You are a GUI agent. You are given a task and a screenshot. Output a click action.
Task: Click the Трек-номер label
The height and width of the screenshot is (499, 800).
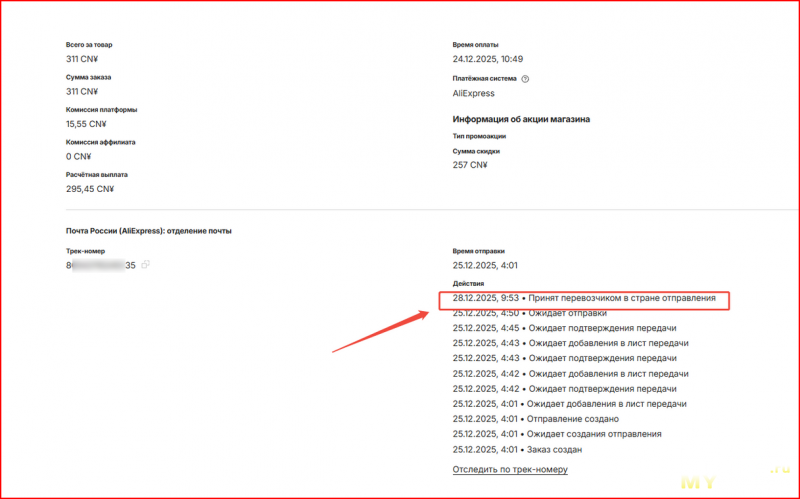tap(85, 251)
